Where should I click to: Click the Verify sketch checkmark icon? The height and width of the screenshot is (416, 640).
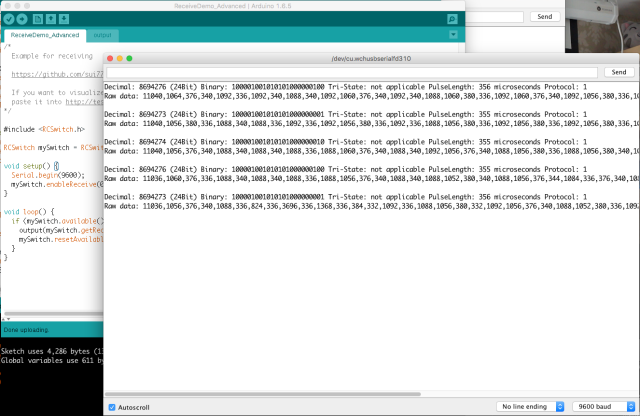9,19
